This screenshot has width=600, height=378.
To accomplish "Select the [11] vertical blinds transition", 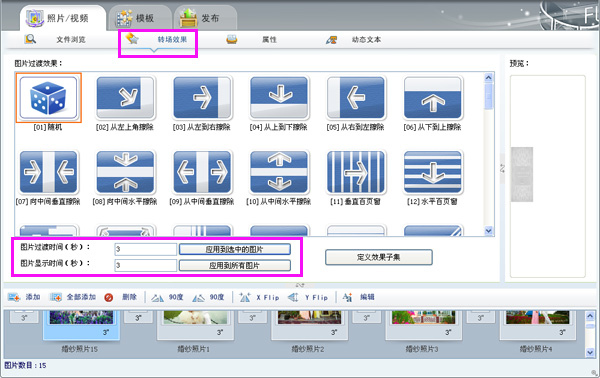I will pos(356,172).
